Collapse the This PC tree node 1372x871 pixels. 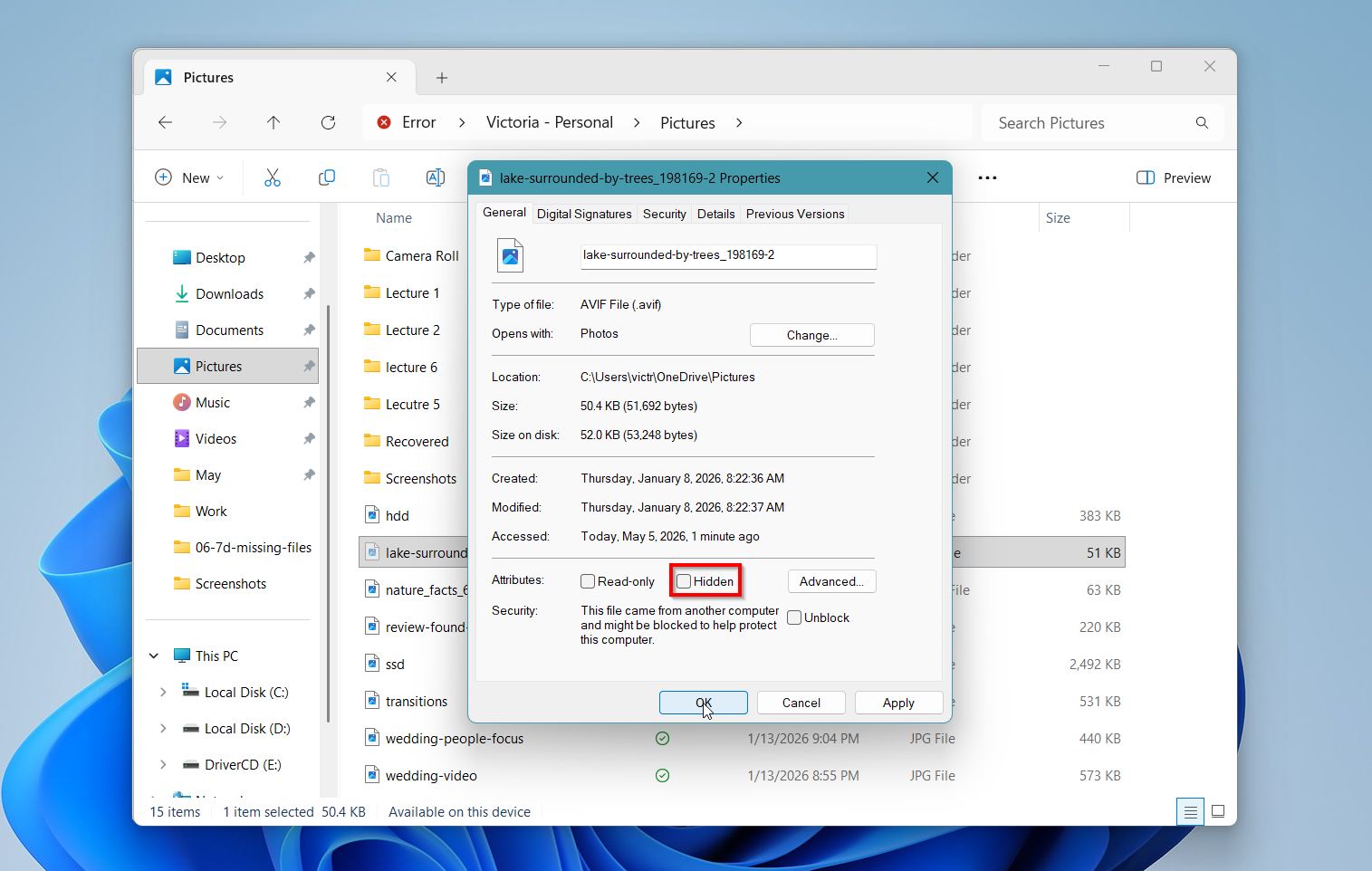coord(154,656)
